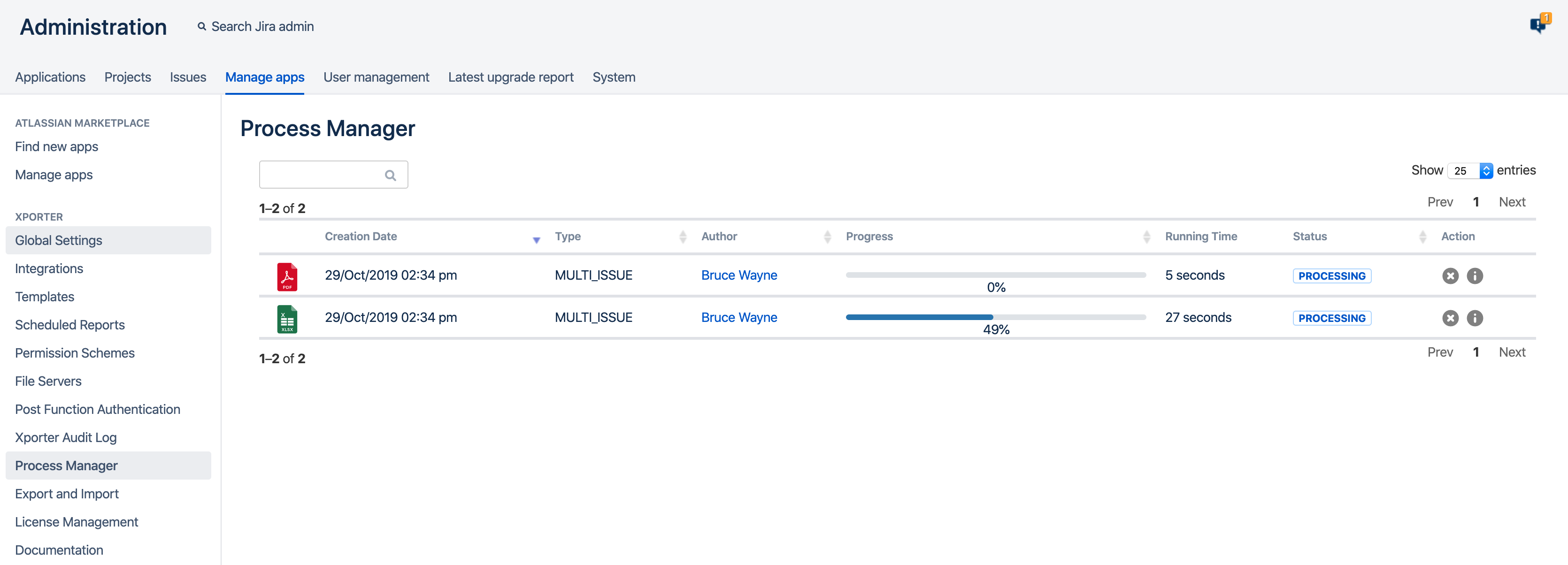The width and height of the screenshot is (1568, 565).
Task: Open the Show entries count dropdown
Action: coord(1470,171)
